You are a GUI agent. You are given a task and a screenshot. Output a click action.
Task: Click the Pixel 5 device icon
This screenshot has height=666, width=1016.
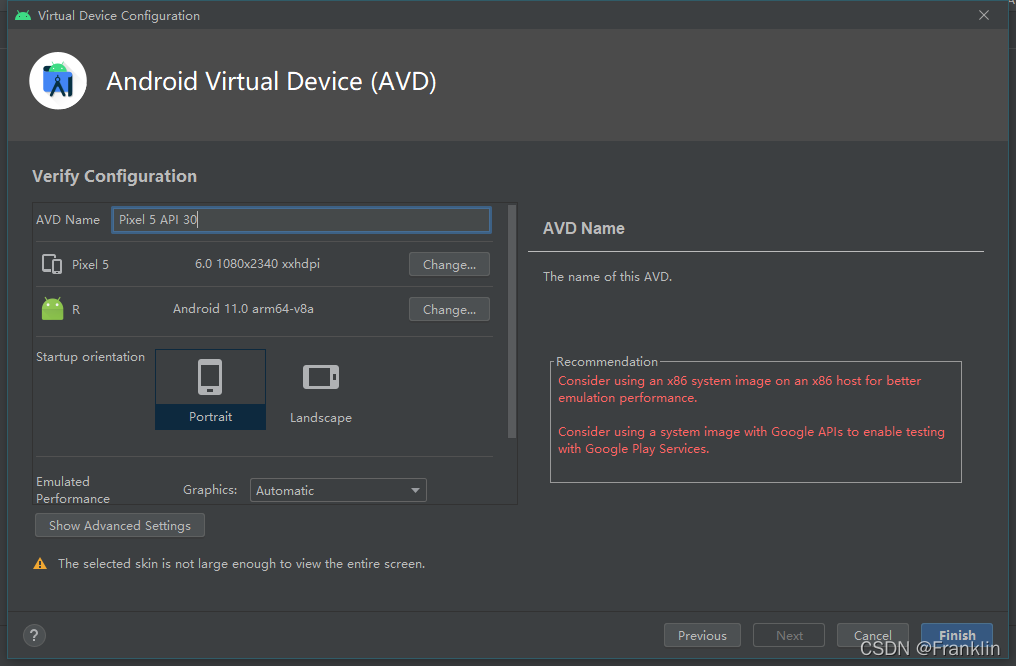pyautogui.click(x=52, y=264)
